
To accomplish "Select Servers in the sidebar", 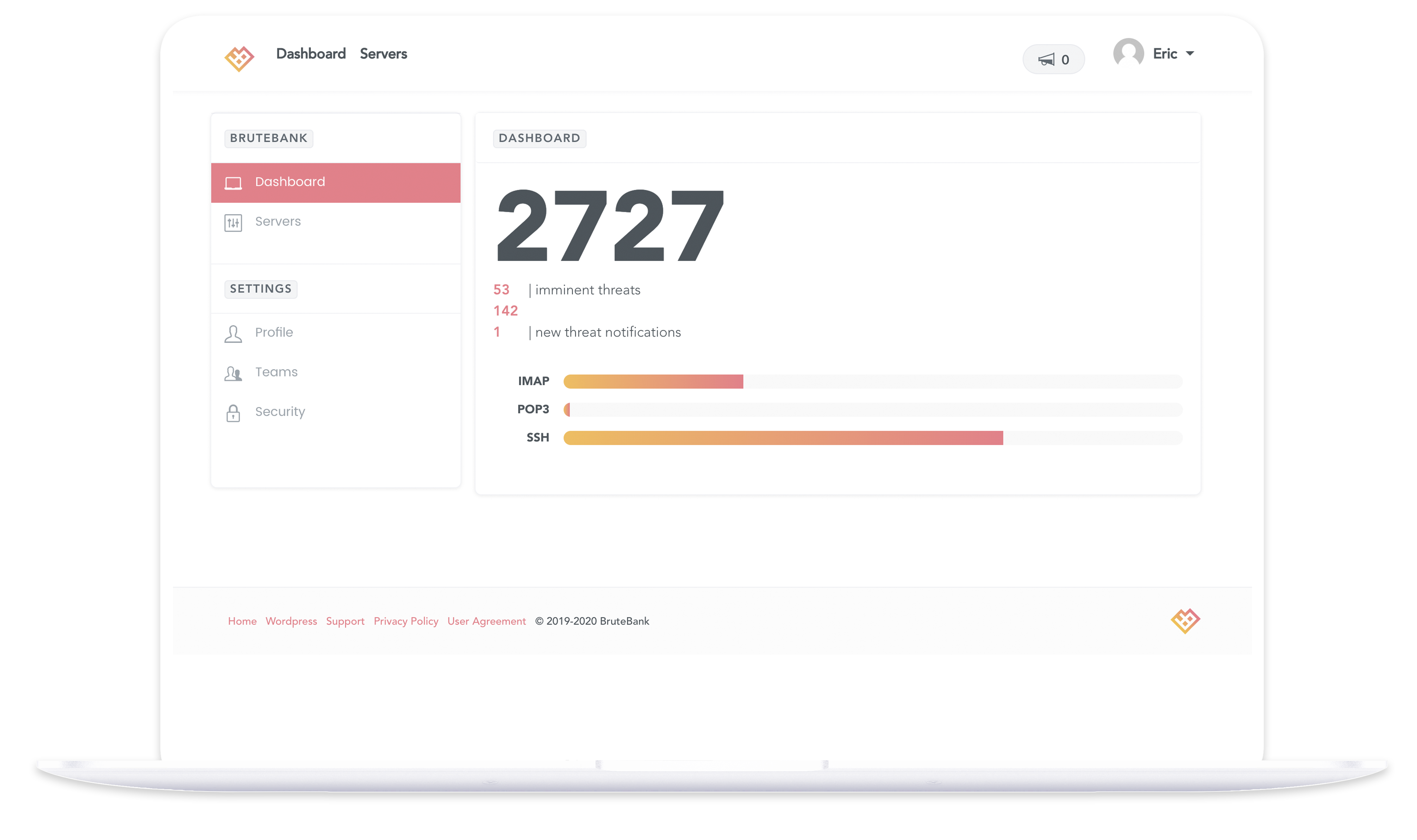I will point(336,222).
